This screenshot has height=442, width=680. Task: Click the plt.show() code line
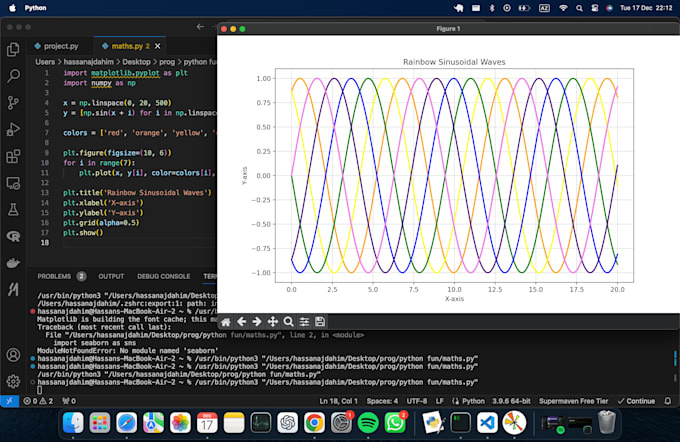tap(83, 233)
